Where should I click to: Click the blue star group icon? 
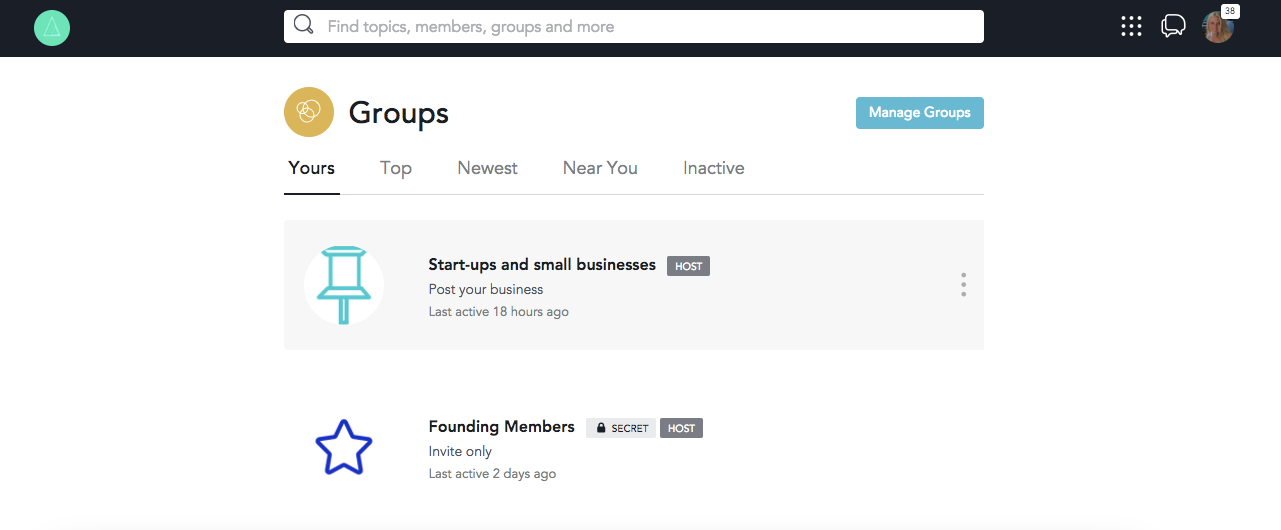tap(343, 447)
